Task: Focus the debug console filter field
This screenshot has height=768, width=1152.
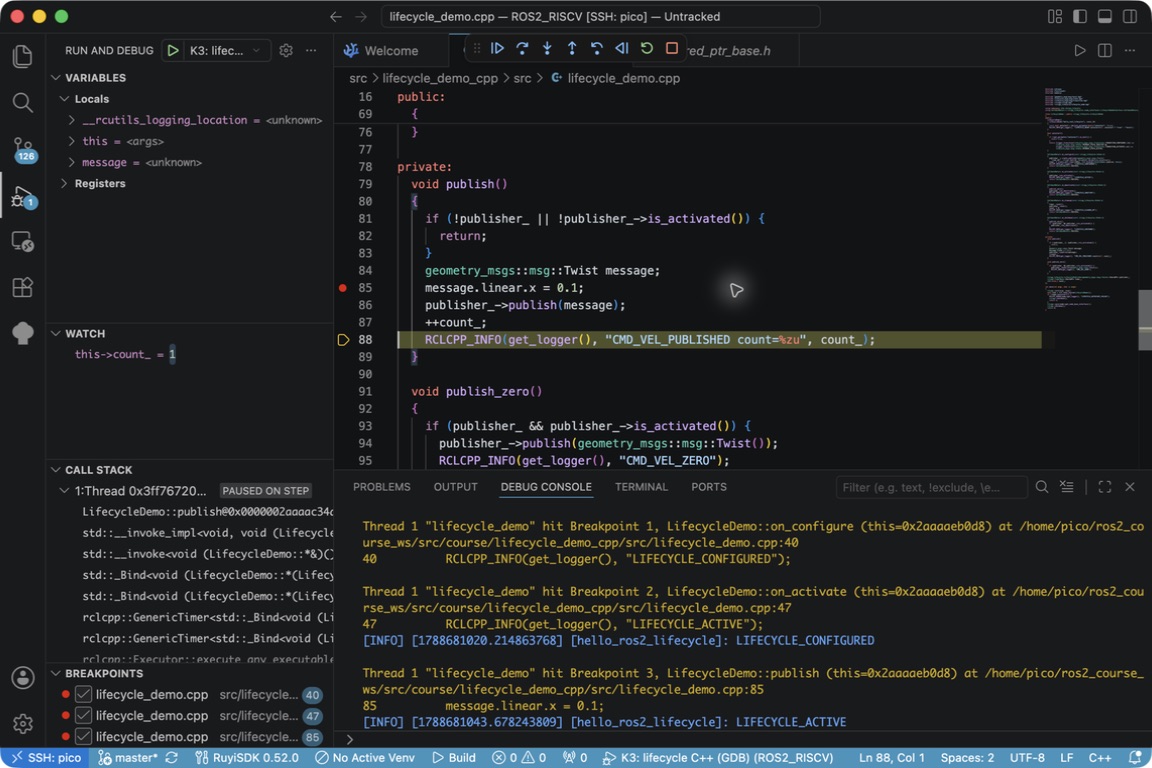Action: 931,487
